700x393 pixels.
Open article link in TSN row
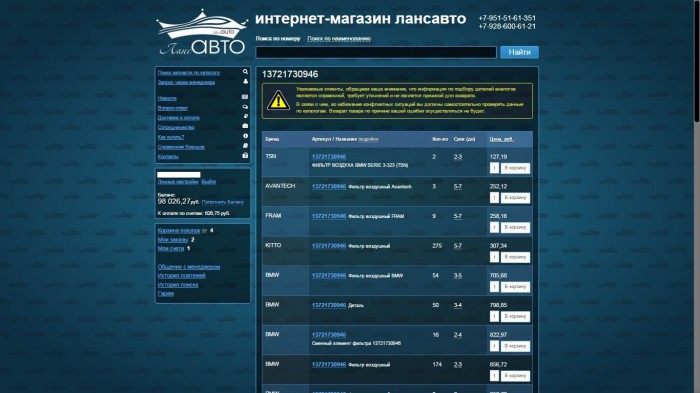pyautogui.click(x=329, y=157)
